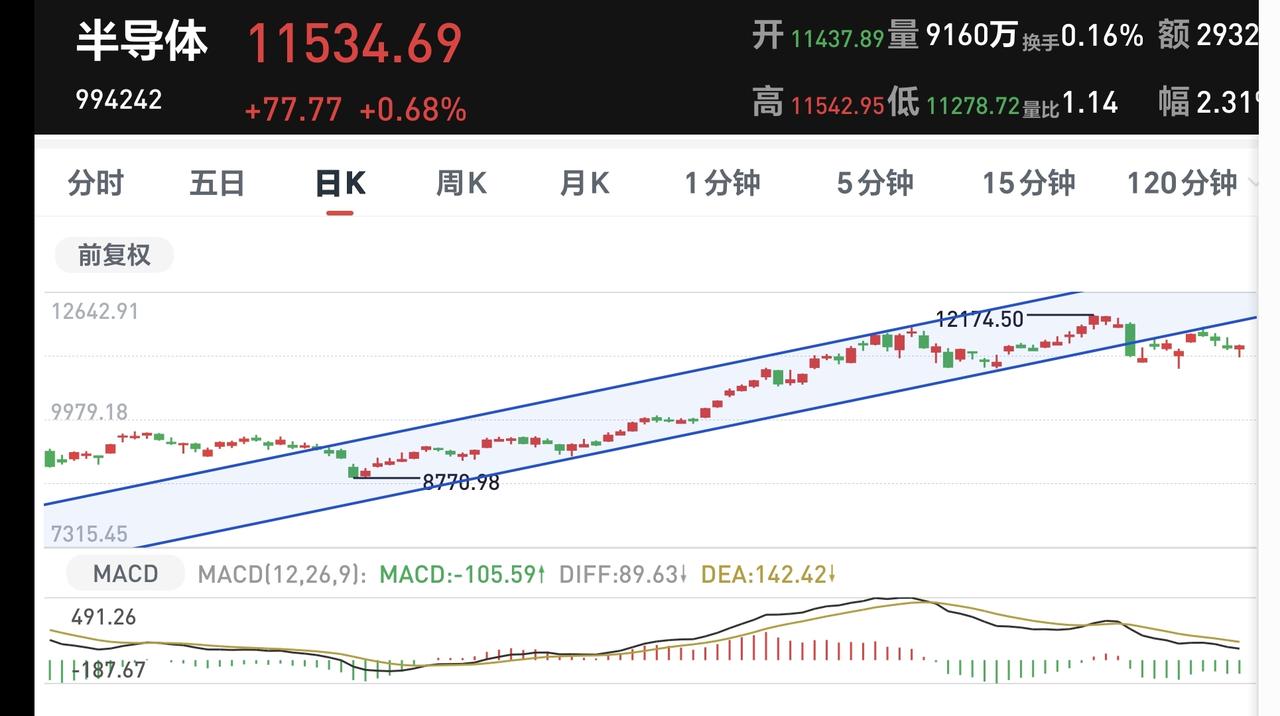
Task: Switch to 15分钟 interval
Action: [x=1029, y=183]
